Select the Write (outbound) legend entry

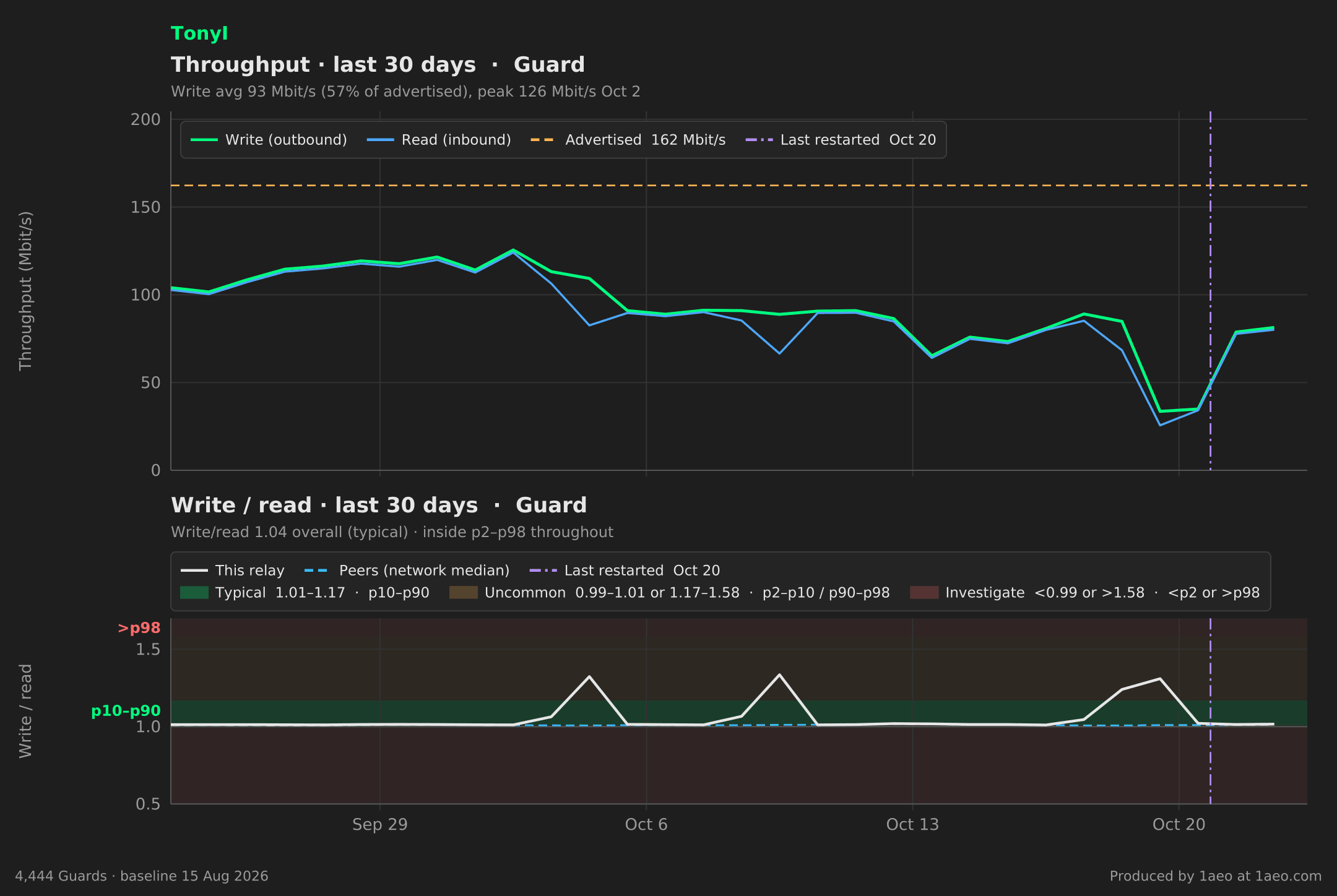[269, 140]
